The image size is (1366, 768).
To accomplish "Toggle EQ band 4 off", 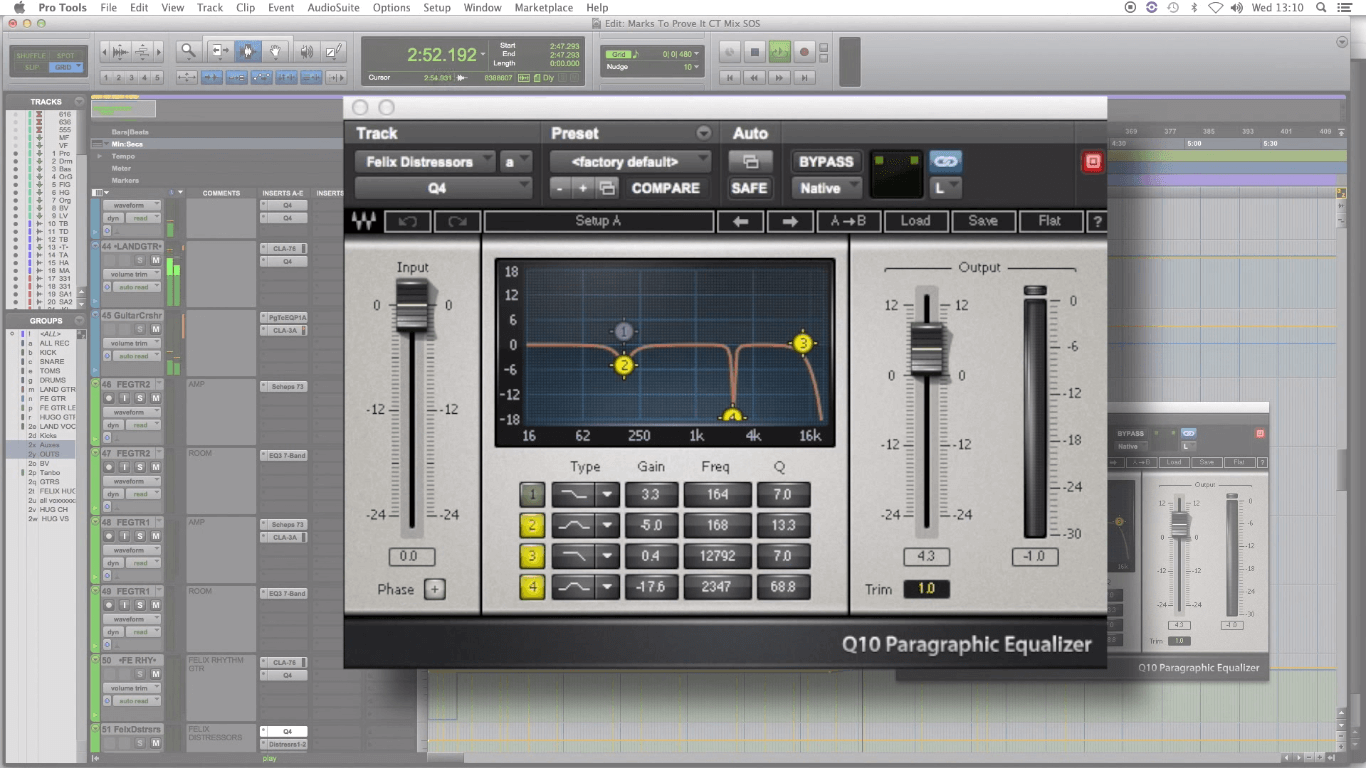I will point(532,587).
